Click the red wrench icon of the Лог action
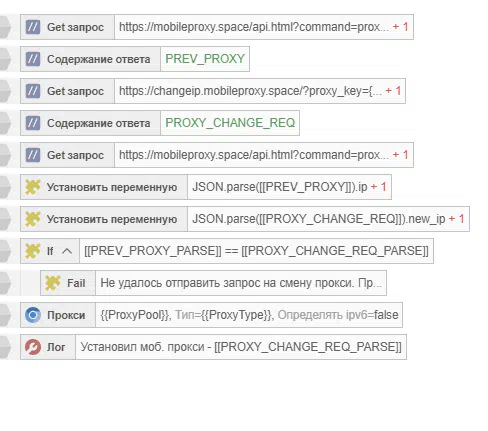This screenshot has height=431, width=488. [x=33, y=347]
